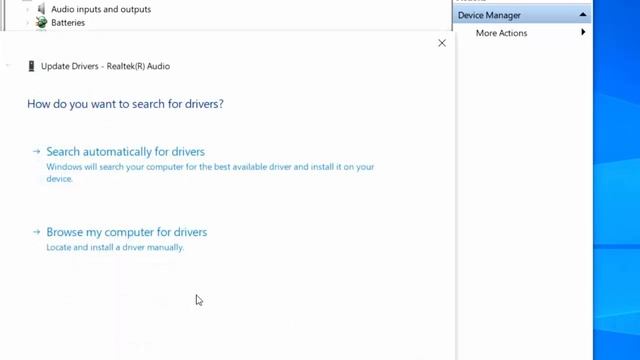Collapse the Device Manager actions section arrow
This screenshot has height=360, width=640.
(x=583, y=15)
